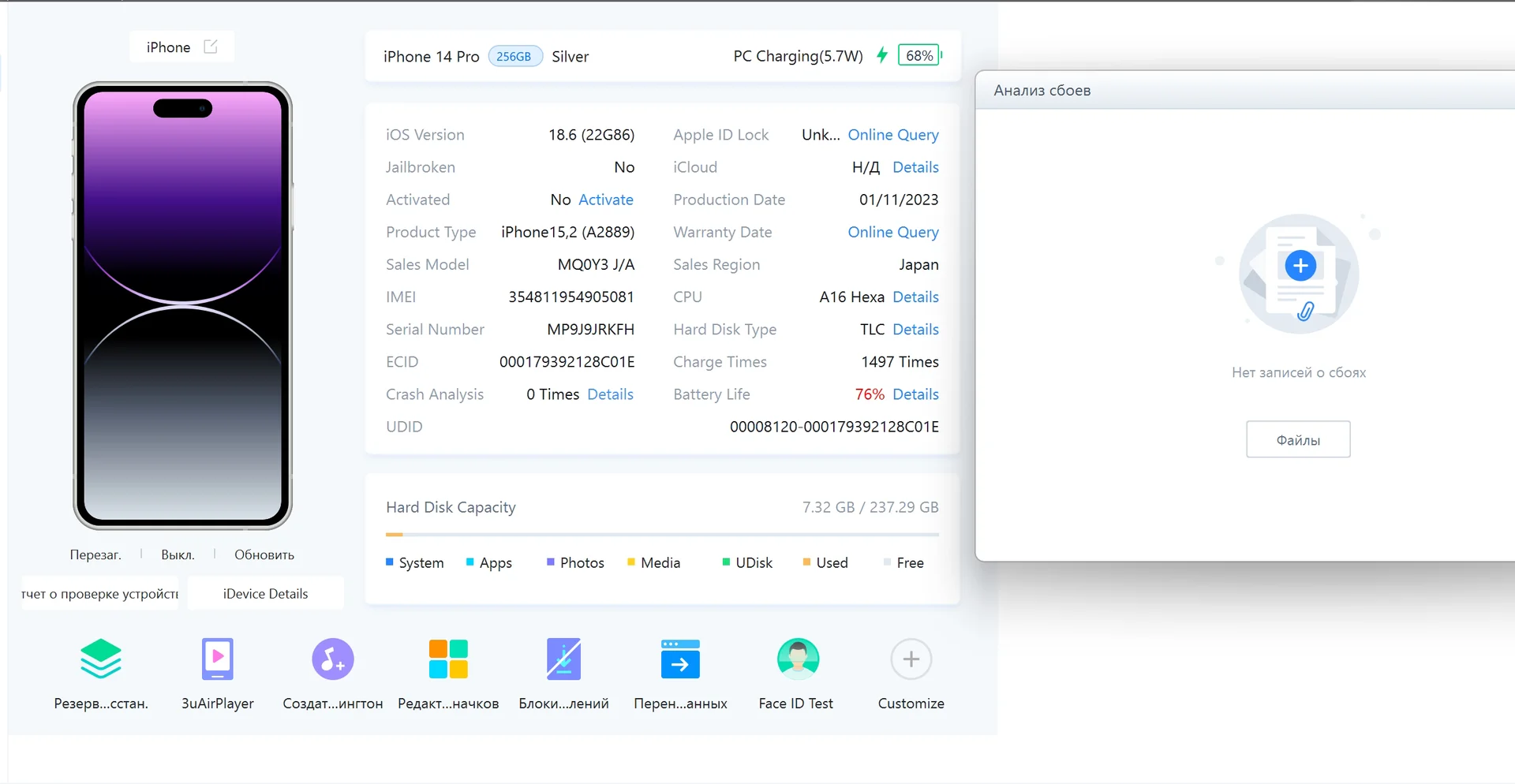The width and height of the screenshot is (1515, 784).
Task: Open iDevice Details
Action: (x=266, y=593)
